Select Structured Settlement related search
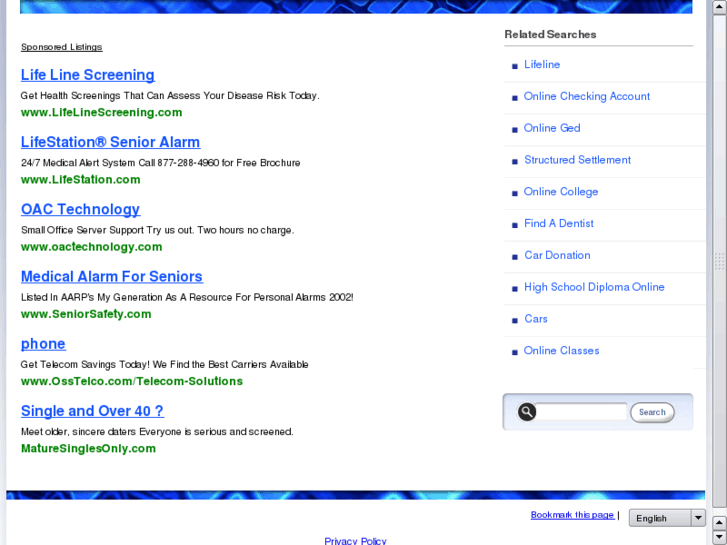Image resolution: width=727 pixels, height=545 pixels. point(577,160)
